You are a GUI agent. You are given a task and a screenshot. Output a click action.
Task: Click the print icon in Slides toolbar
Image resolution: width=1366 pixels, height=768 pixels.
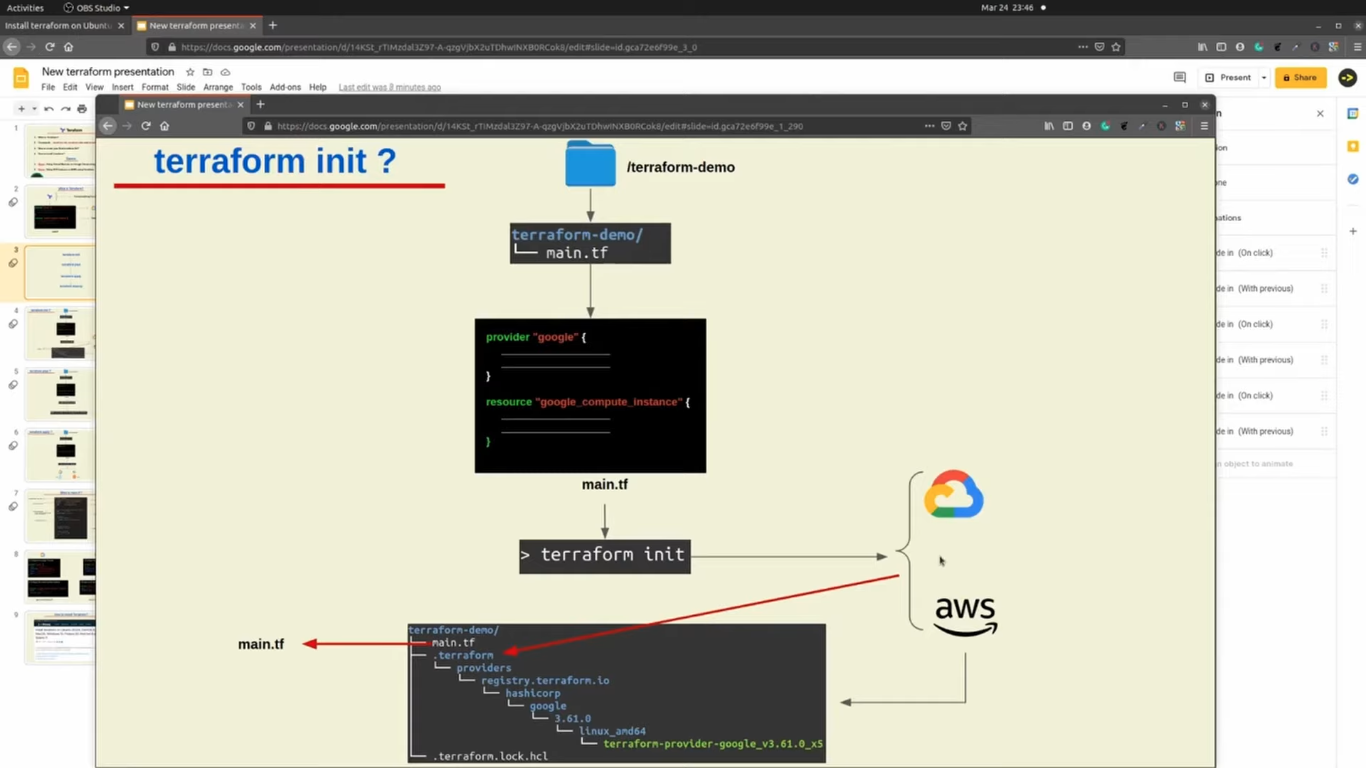pos(82,109)
